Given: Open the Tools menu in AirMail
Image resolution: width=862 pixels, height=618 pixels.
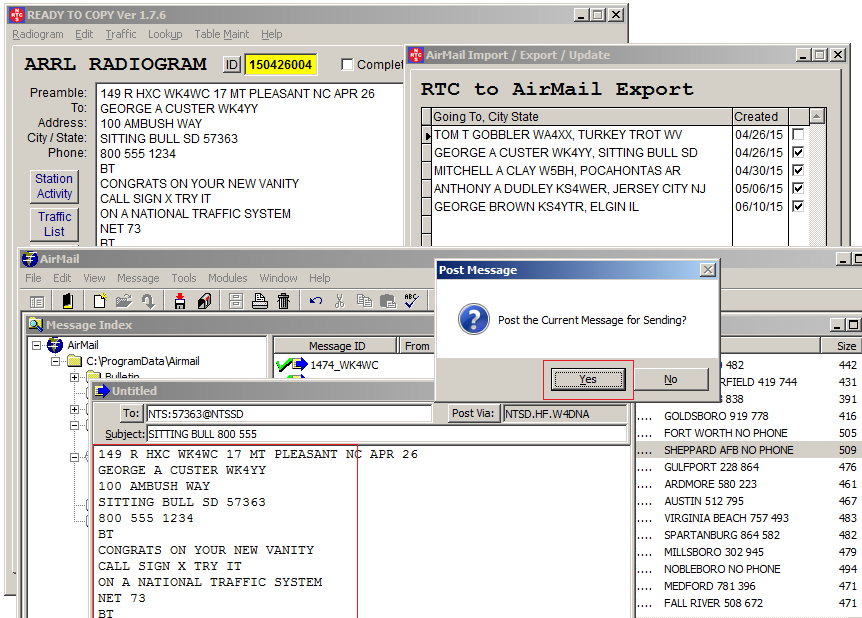Looking at the screenshot, I should coord(184,278).
